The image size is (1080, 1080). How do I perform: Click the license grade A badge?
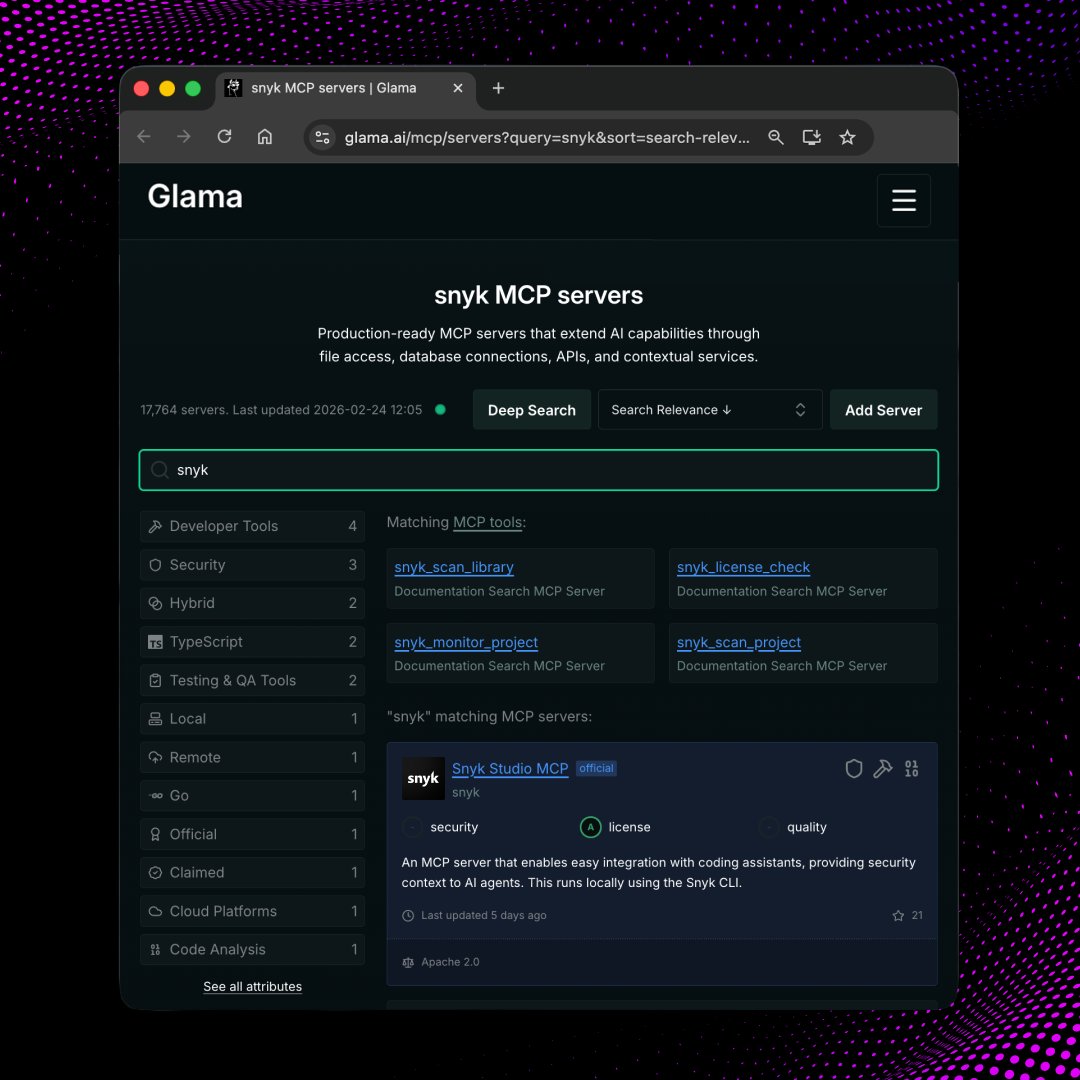pos(590,827)
